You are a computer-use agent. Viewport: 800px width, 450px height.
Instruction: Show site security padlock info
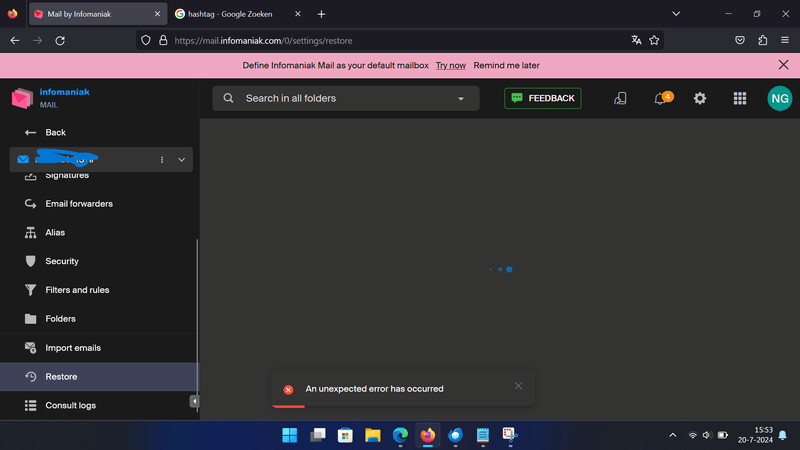(163, 40)
